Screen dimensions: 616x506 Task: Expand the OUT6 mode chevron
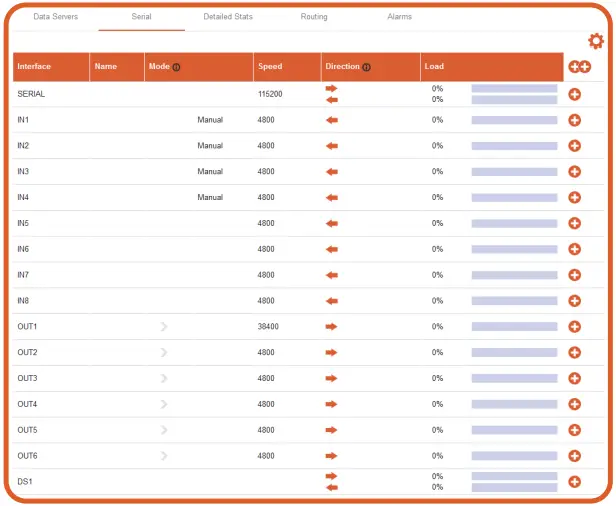coord(164,456)
